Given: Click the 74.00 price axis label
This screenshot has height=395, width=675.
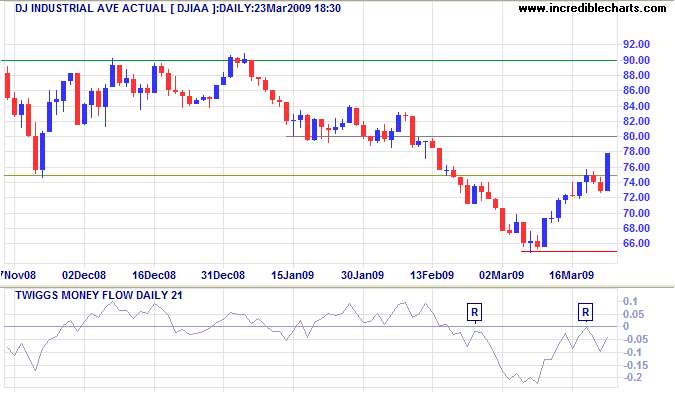Looking at the screenshot, I should tap(636, 182).
